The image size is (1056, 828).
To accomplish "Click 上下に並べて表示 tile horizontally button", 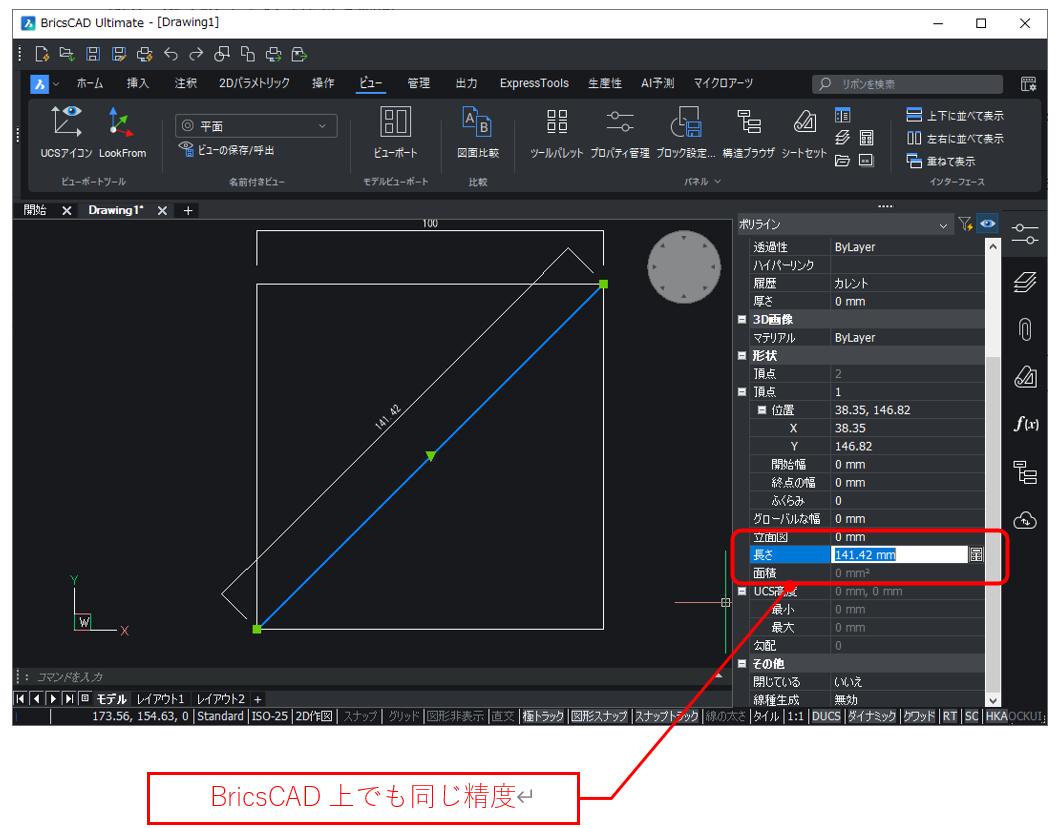I will coord(955,115).
